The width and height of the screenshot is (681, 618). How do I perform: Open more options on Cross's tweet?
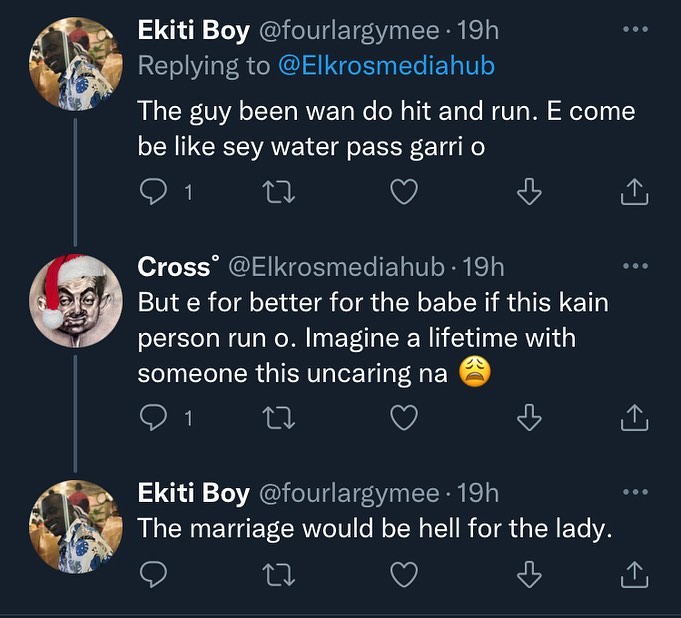click(x=635, y=267)
